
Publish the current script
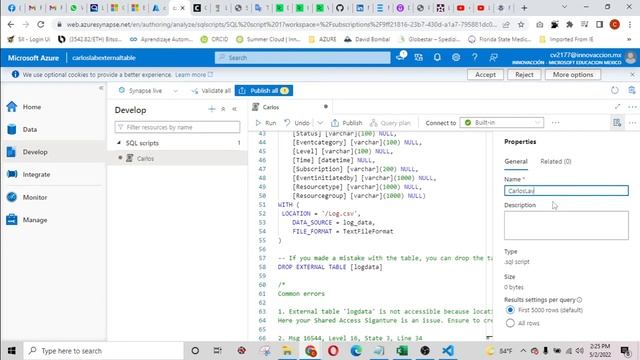(346, 123)
